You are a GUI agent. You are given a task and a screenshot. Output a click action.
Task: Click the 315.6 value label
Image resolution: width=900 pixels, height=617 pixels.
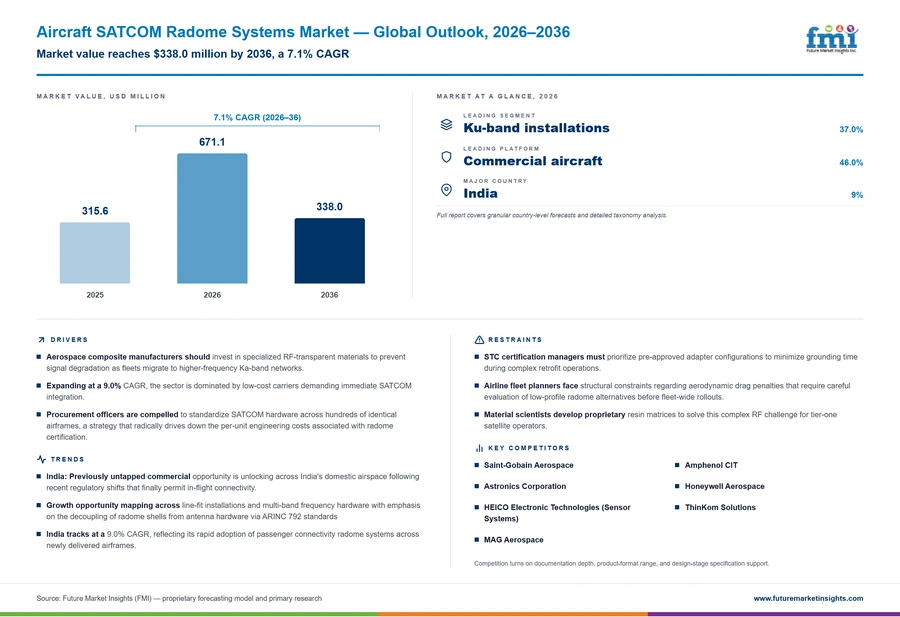[x=95, y=211]
